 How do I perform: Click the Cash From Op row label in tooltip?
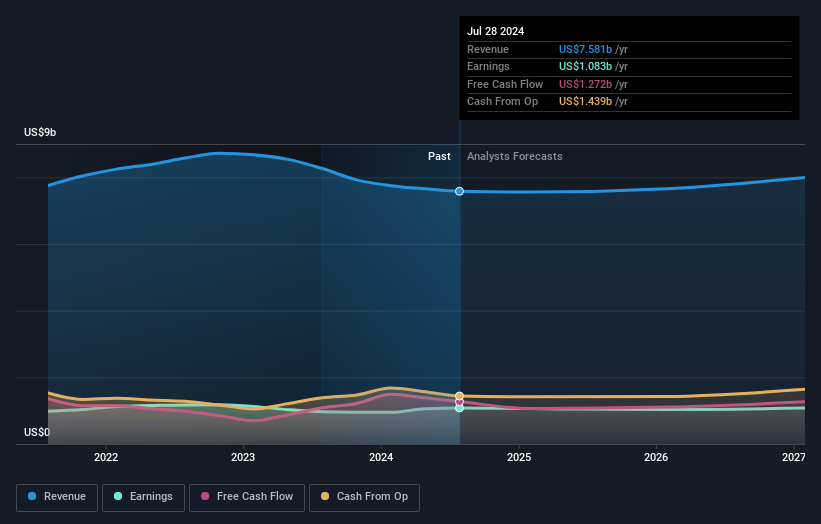[x=503, y=102]
